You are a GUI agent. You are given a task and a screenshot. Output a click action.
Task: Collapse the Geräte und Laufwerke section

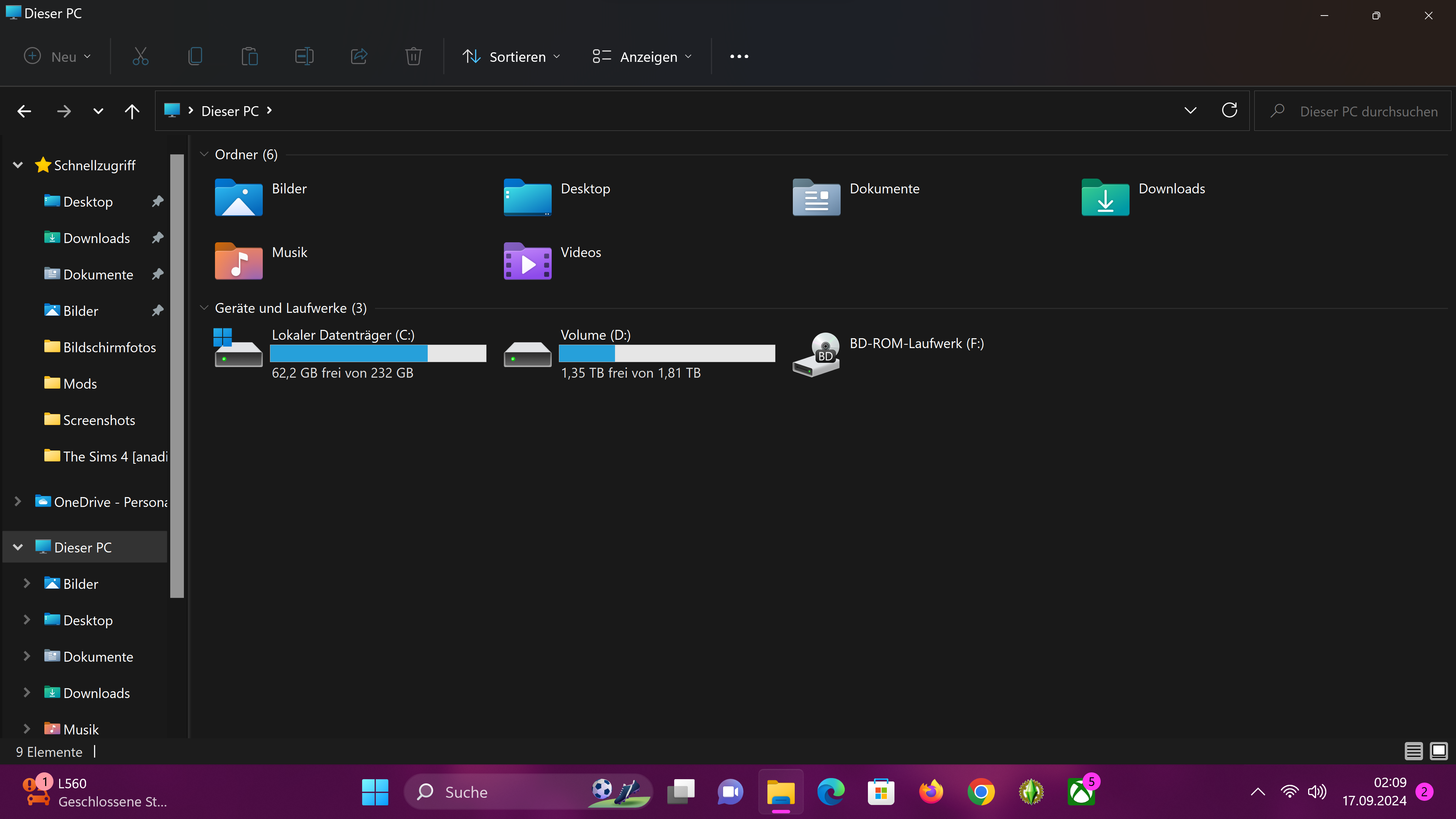pyautogui.click(x=204, y=308)
